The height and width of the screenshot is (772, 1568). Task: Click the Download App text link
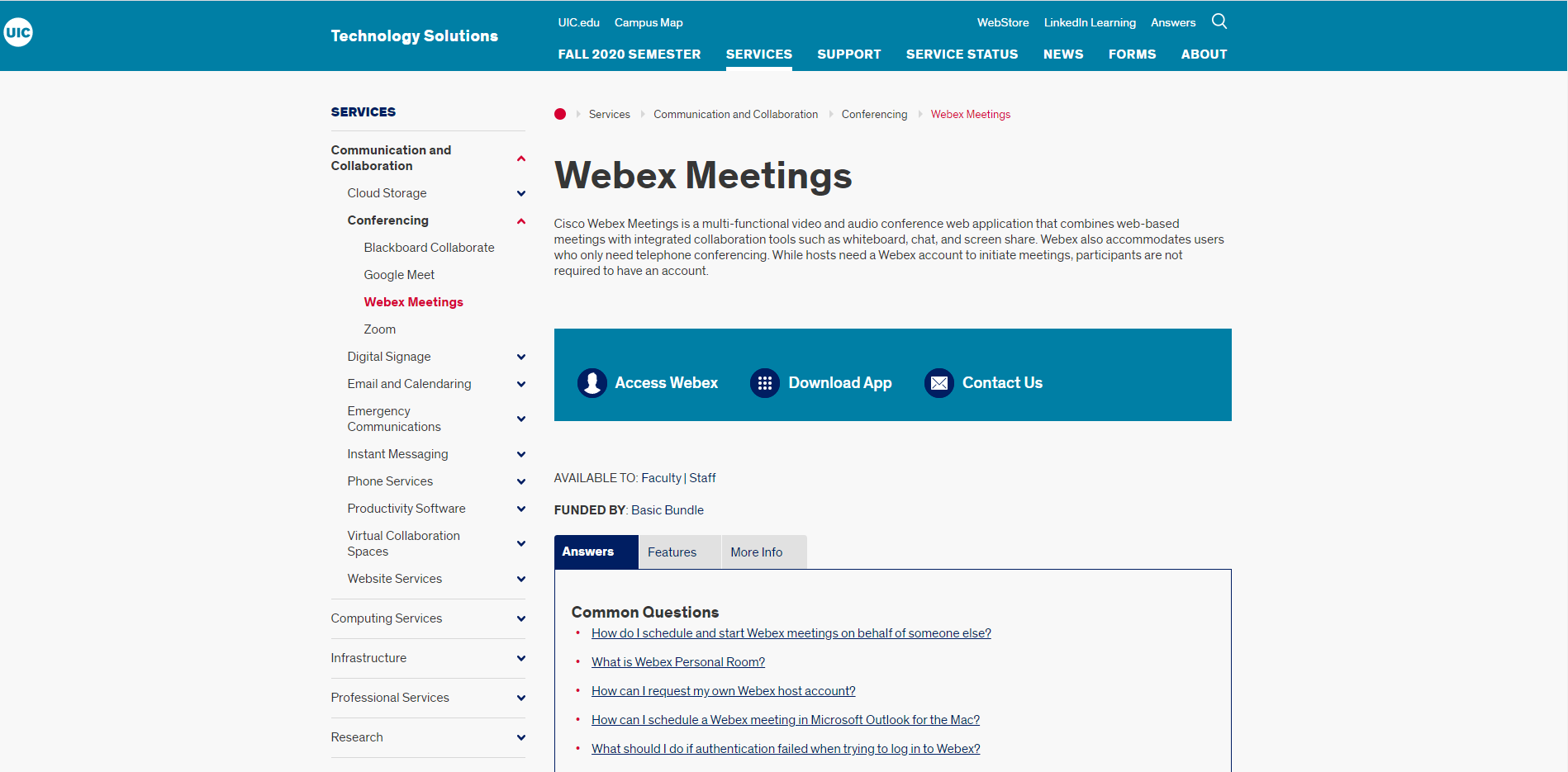[x=840, y=383]
